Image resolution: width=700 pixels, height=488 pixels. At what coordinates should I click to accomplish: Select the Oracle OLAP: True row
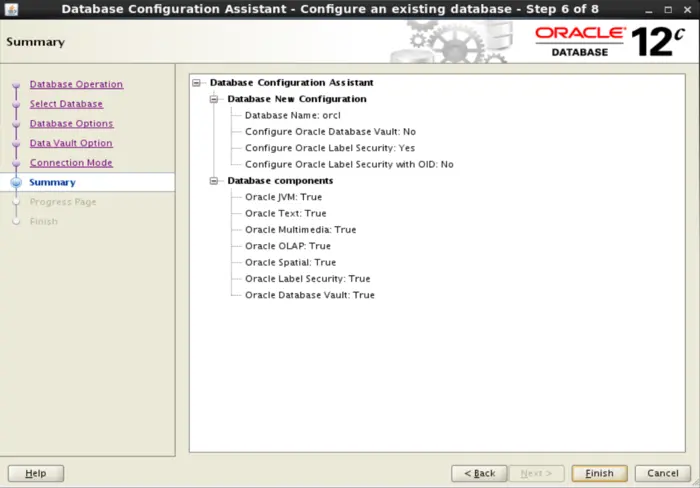288,246
